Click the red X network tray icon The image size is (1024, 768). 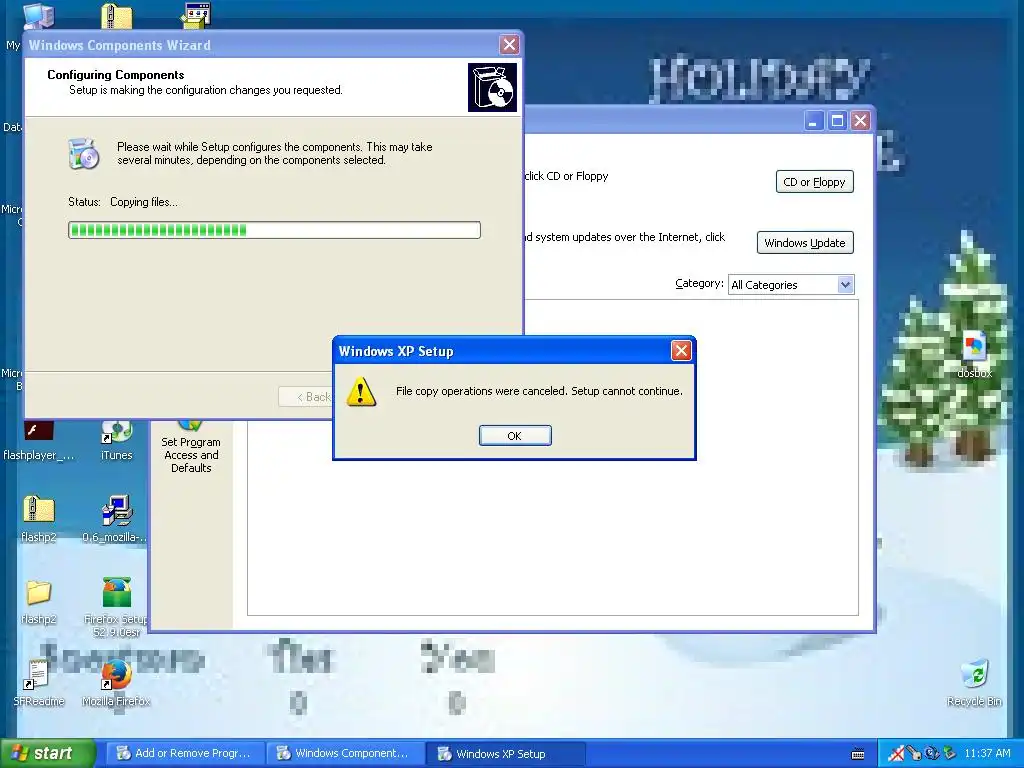click(x=896, y=754)
